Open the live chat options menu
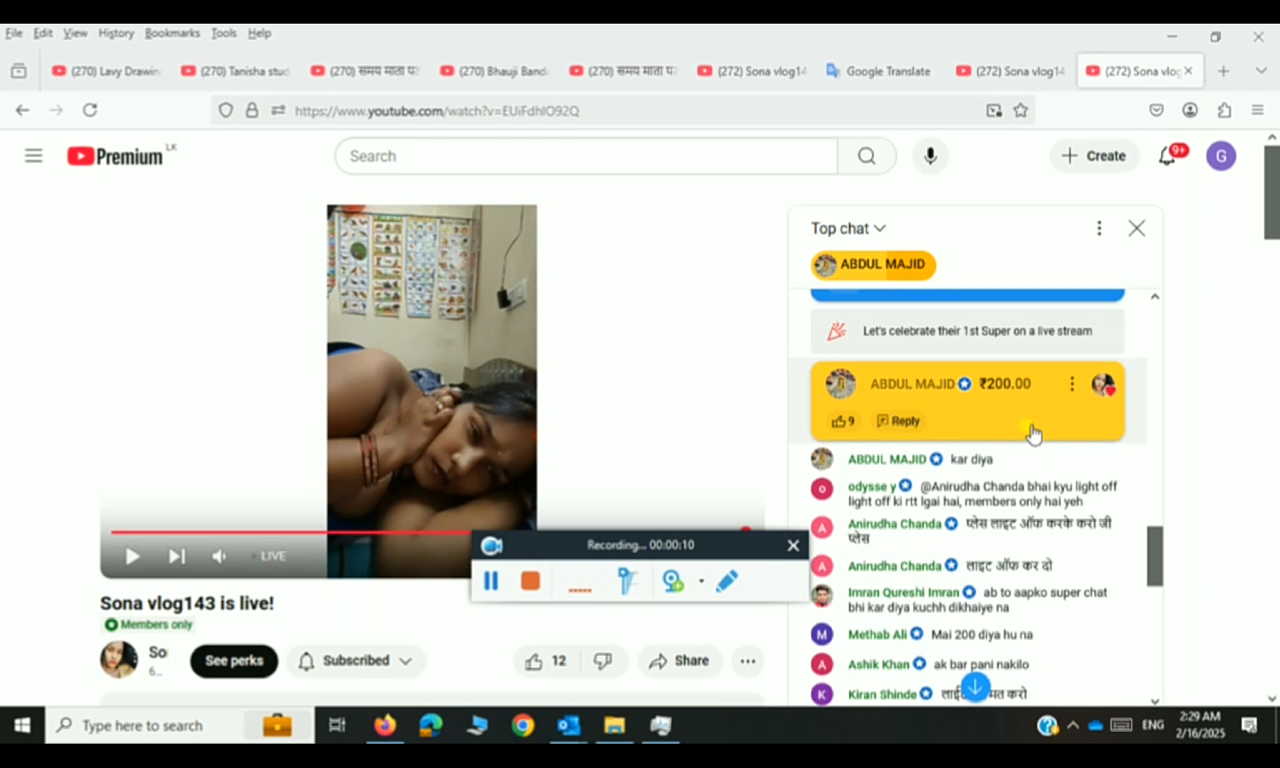Viewport: 1280px width, 768px height. coord(1099,228)
